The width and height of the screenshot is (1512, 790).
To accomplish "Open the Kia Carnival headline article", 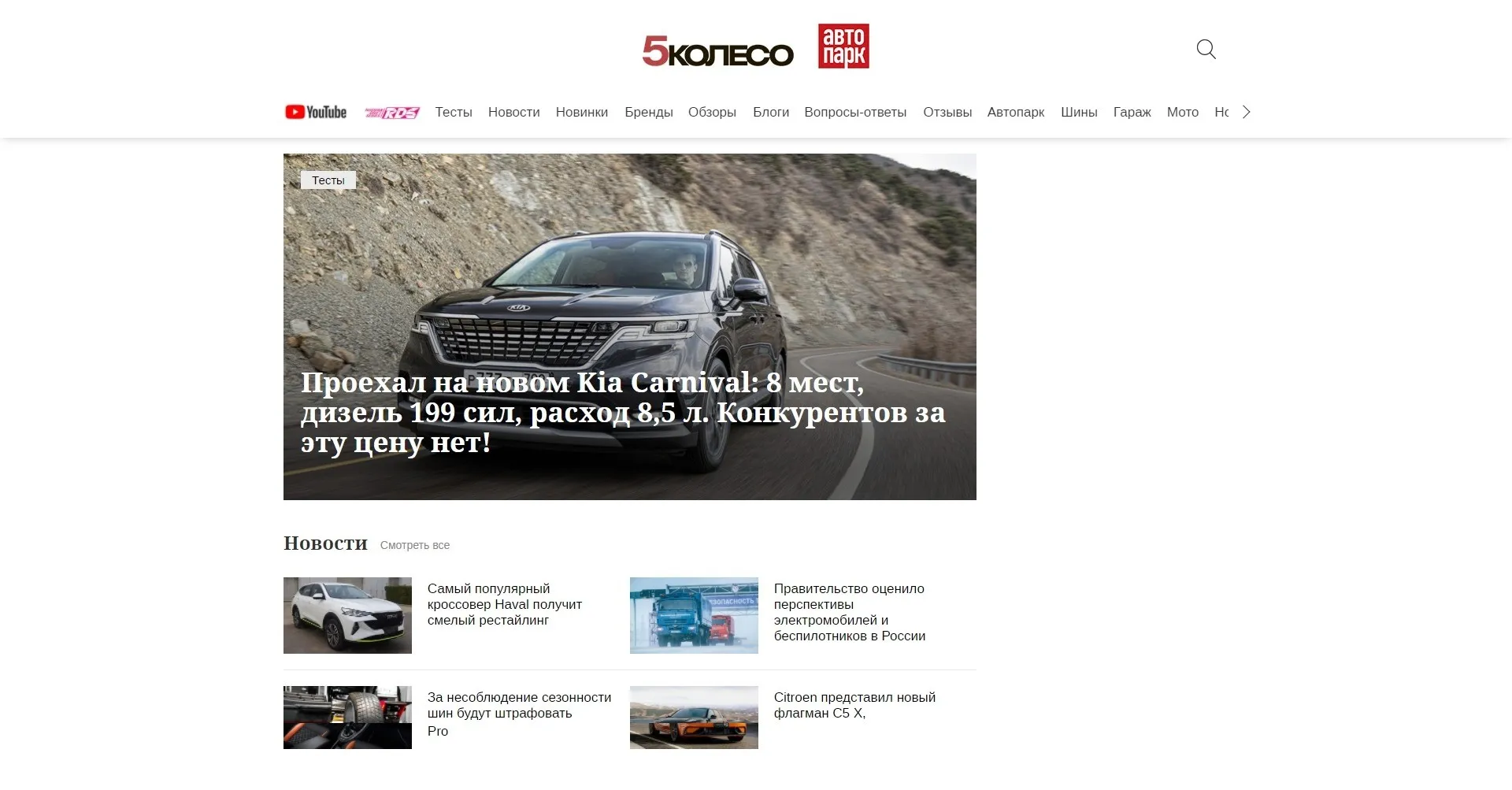I will 623,412.
